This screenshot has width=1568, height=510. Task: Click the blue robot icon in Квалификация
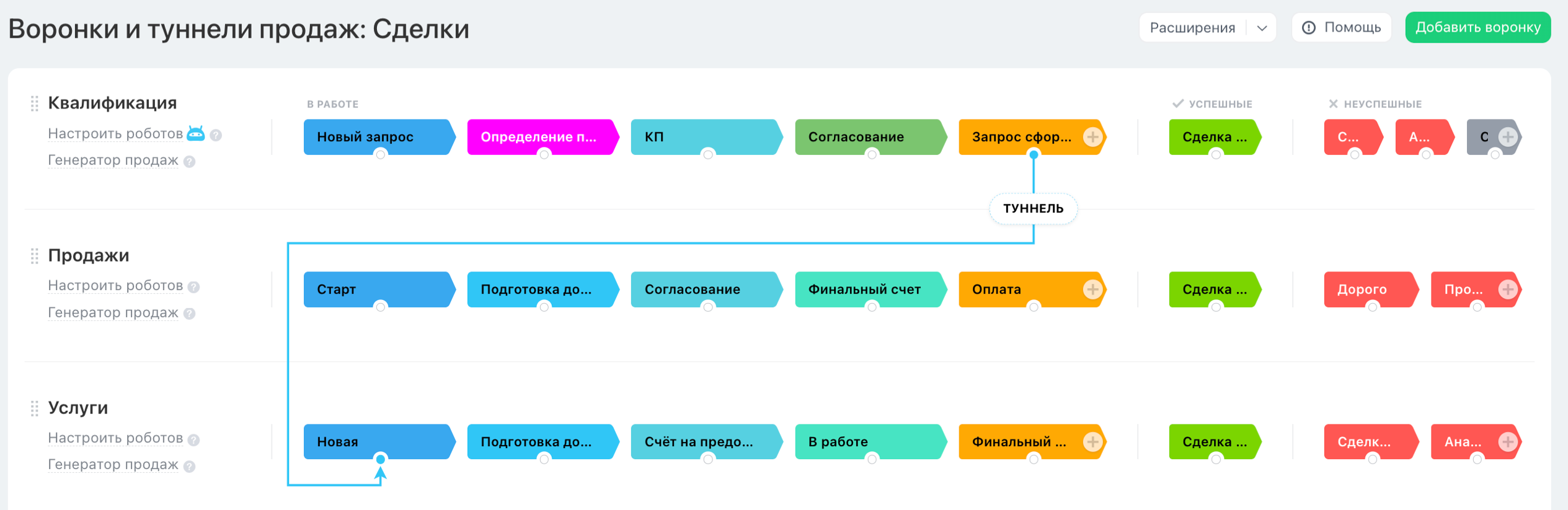[x=195, y=133]
